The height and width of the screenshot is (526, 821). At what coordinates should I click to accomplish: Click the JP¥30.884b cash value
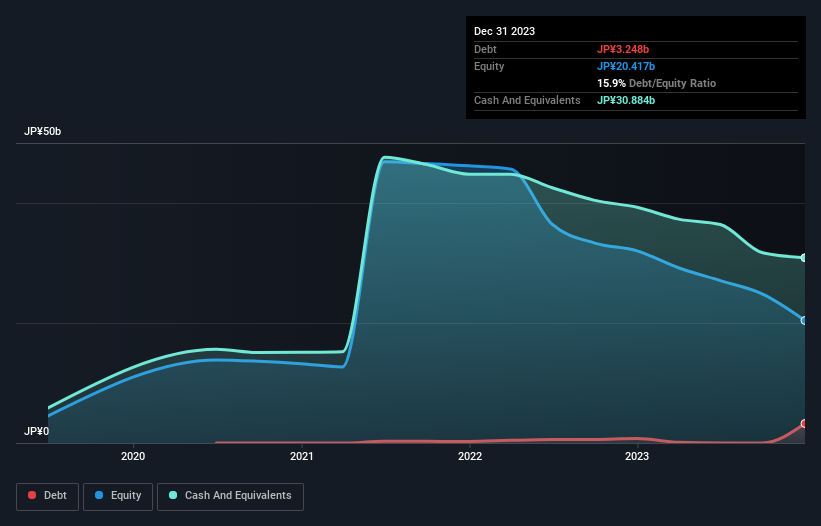(626, 100)
